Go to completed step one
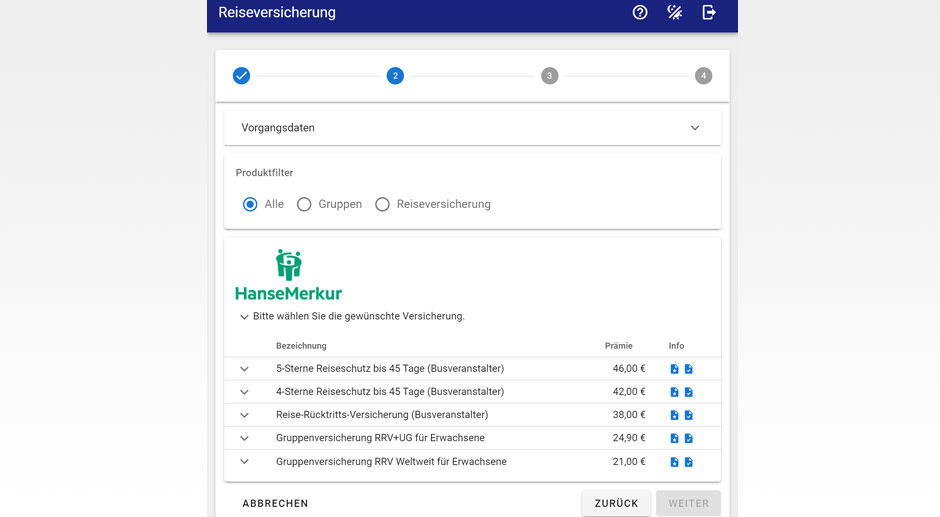This screenshot has width=940, height=517. (x=241, y=76)
